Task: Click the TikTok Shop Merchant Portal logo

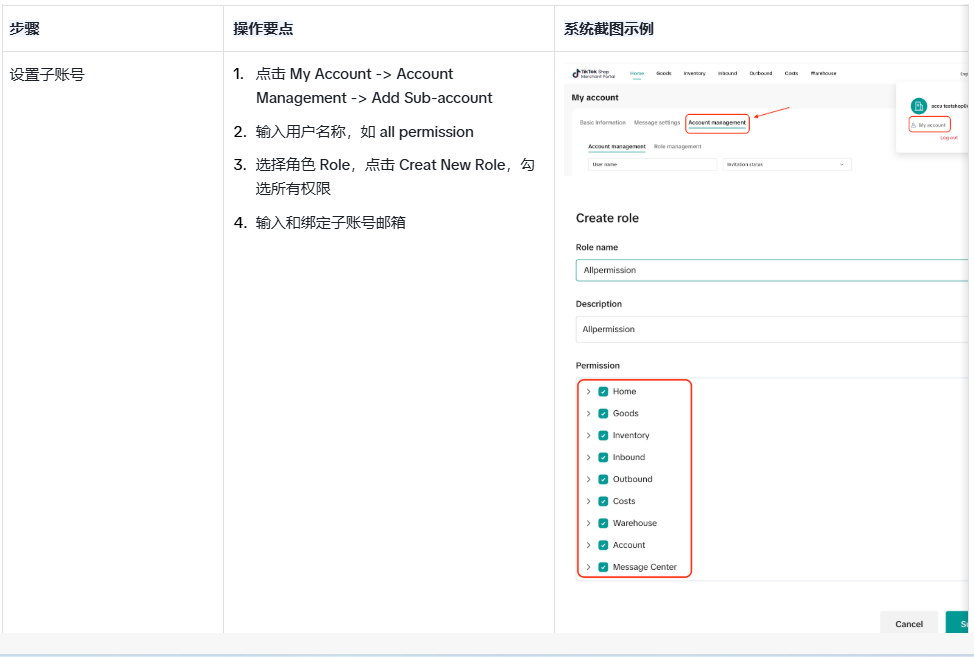Action: (x=594, y=74)
